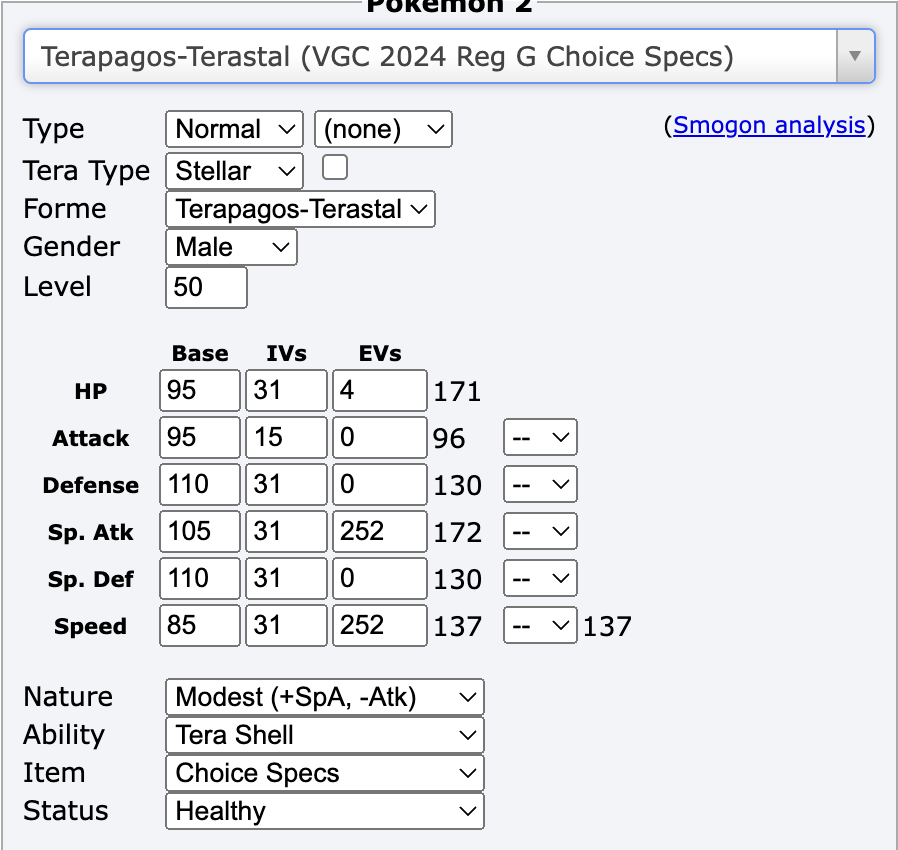Click the Sp. Atk EVs field showing 252
Image resolution: width=898 pixels, height=850 pixels.
[380, 531]
